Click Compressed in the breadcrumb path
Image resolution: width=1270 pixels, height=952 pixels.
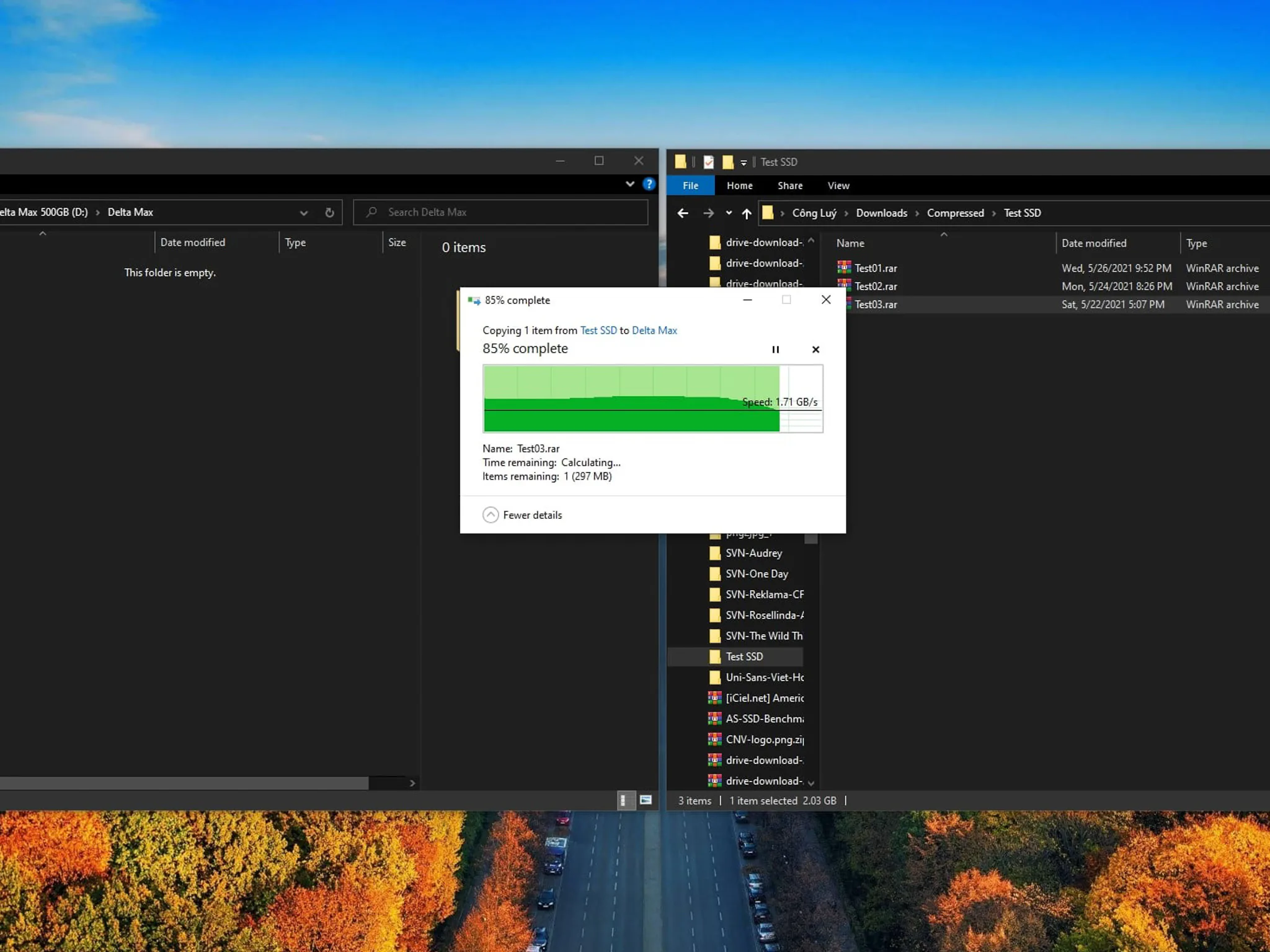click(x=955, y=213)
